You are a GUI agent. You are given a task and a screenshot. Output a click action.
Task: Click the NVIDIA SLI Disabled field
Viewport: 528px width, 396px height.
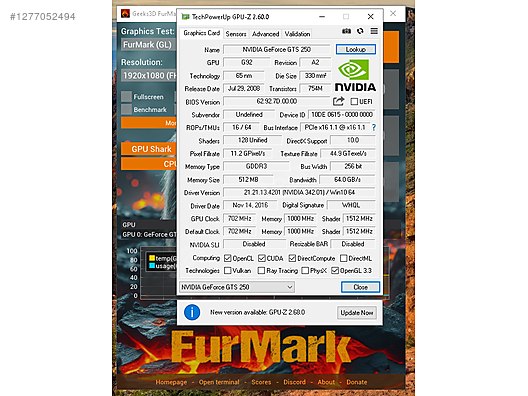point(254,244)
